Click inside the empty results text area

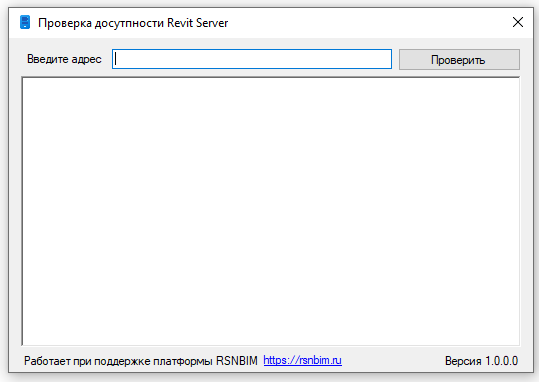(271, 211)
